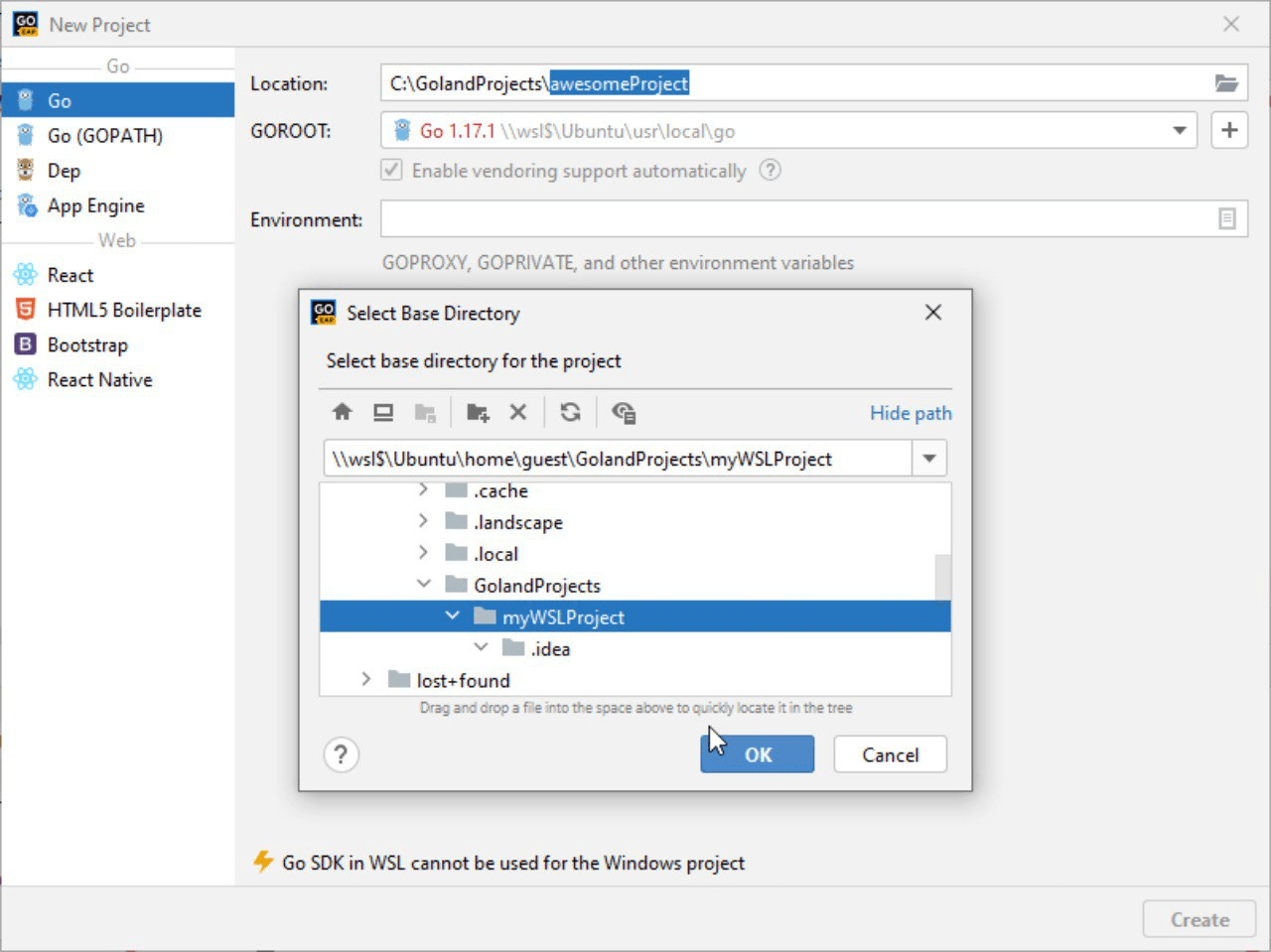
Task: Open the base directory path dropdown
Action: point(928,458)
